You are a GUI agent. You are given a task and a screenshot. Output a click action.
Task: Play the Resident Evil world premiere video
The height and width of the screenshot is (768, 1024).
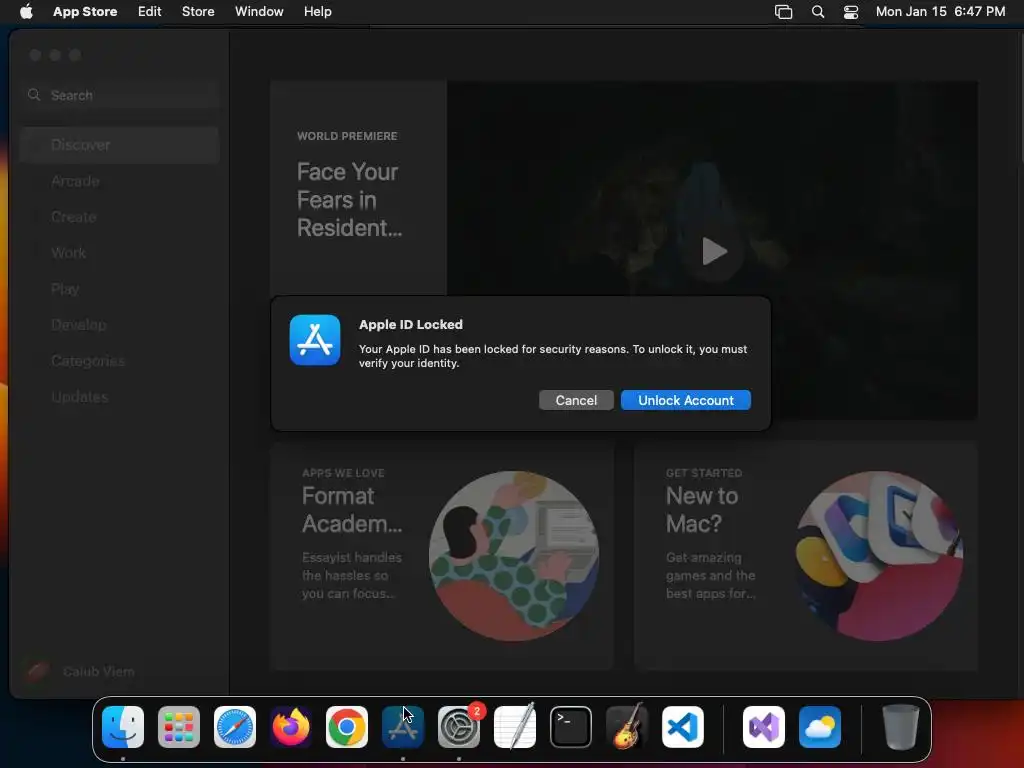pos(714,251)
